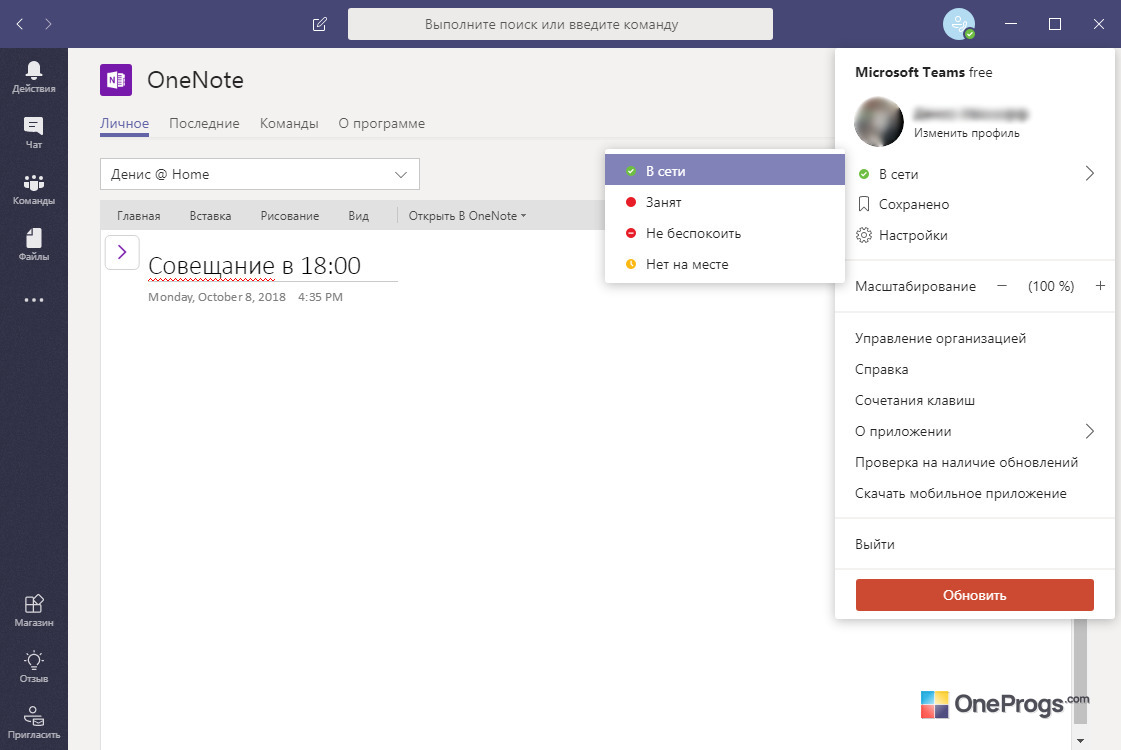1121x750 pixels.
Task: Click the profile avatar in title bar
Action: click(959, 24)
